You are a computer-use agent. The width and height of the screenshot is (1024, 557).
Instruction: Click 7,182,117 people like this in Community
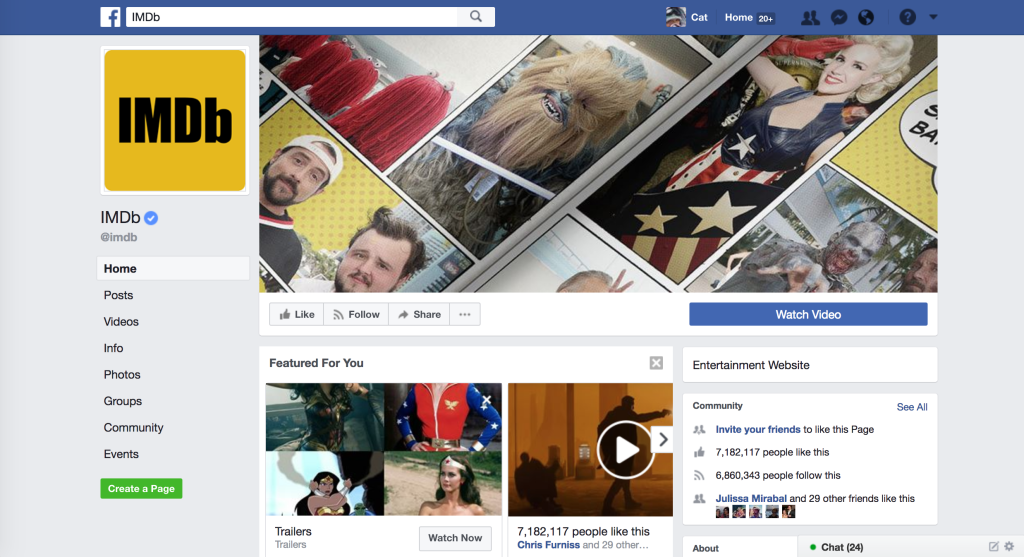[772, 452]
